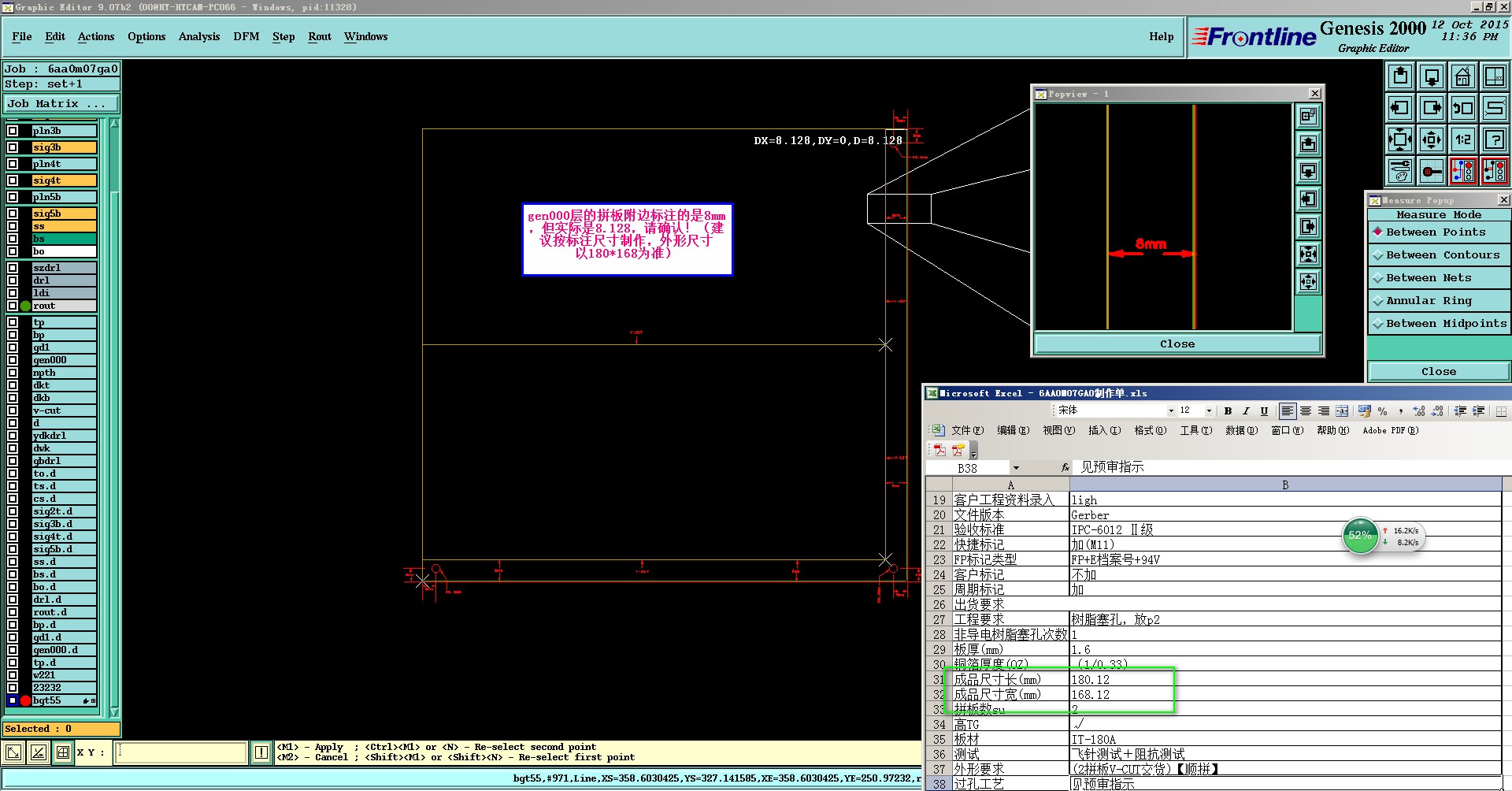This screenshot has width=1512, height=791.
Task: Toggle the gen000 layer visibility box
Action: tap(13, 360)
